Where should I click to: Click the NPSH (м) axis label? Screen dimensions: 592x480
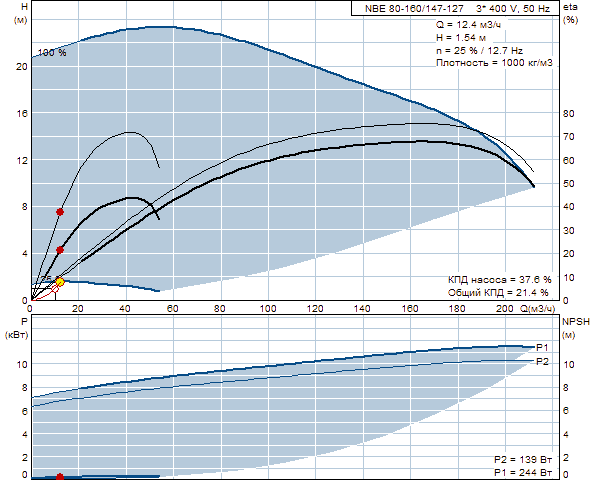(x=575, y=328)
